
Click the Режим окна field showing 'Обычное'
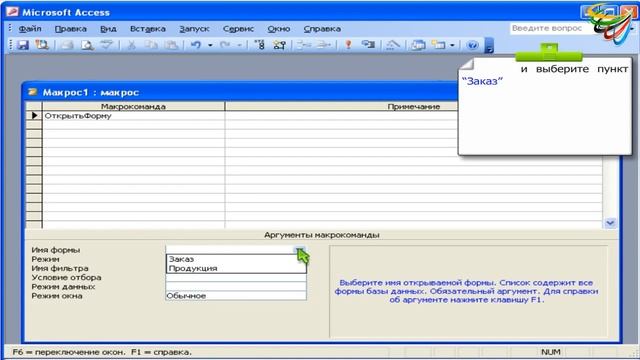click(236, 296)
